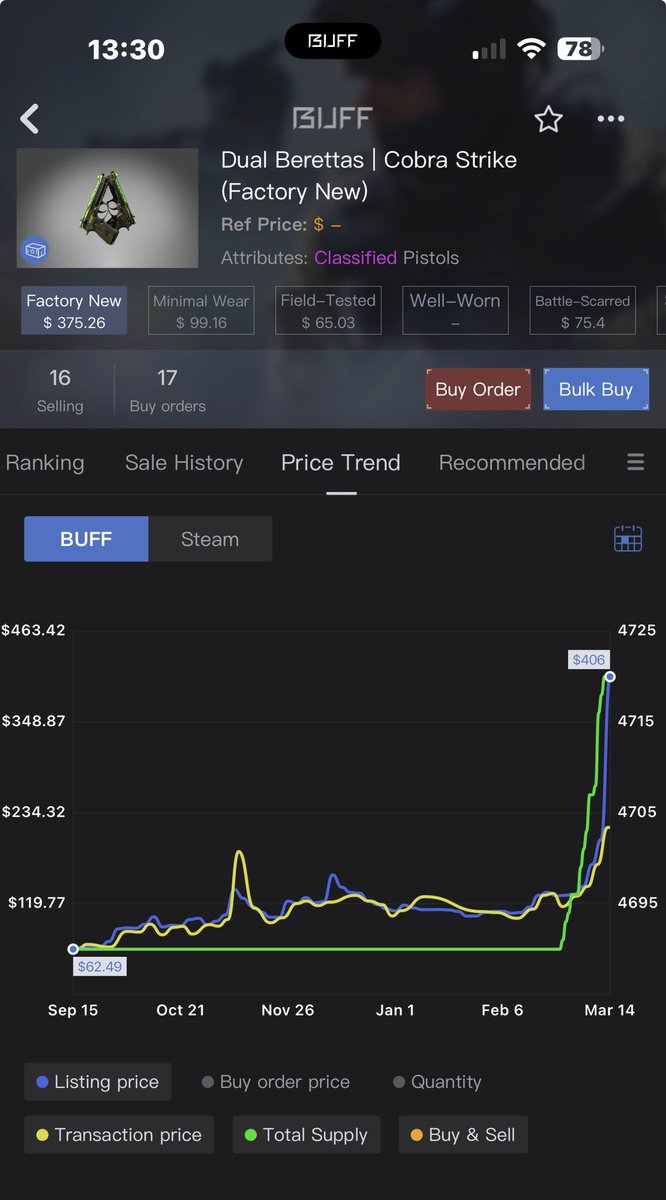The height and width of the screenshot is (1200, 666).
Task: Tap the BUFF dynamic island pill
Action: click(333, 42)
